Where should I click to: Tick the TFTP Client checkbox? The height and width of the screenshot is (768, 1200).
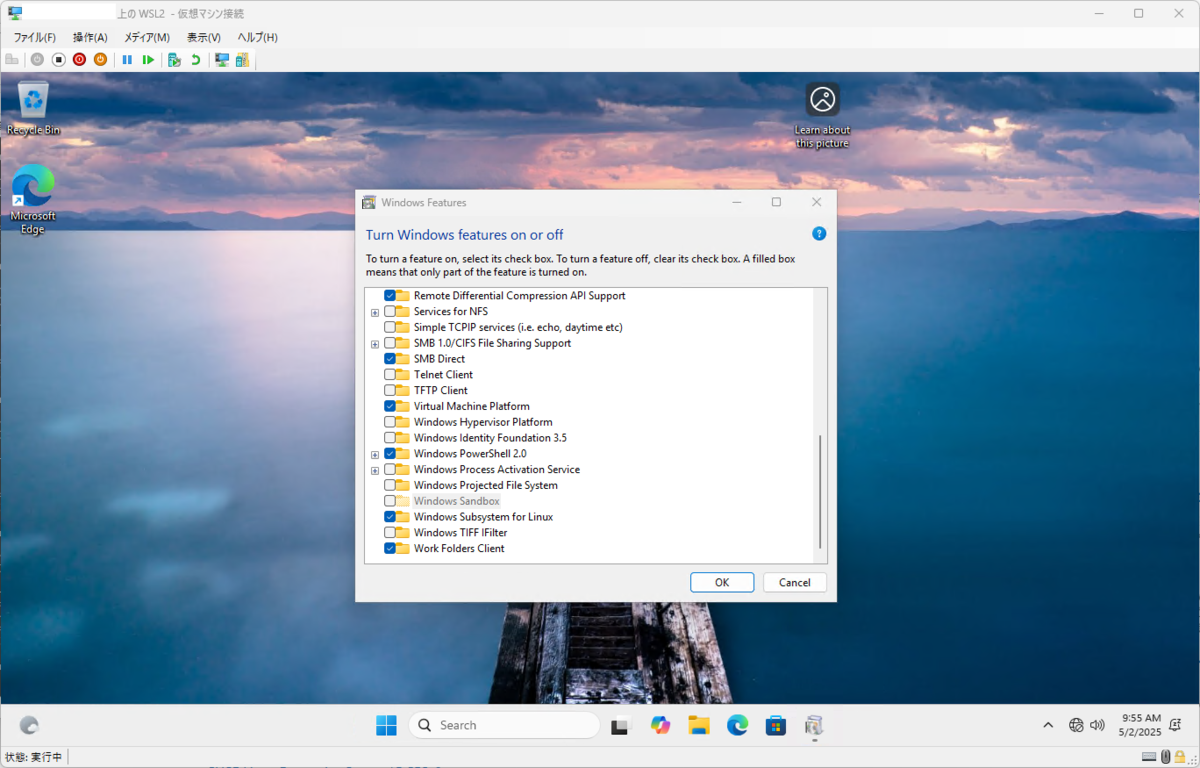point(390,390)
